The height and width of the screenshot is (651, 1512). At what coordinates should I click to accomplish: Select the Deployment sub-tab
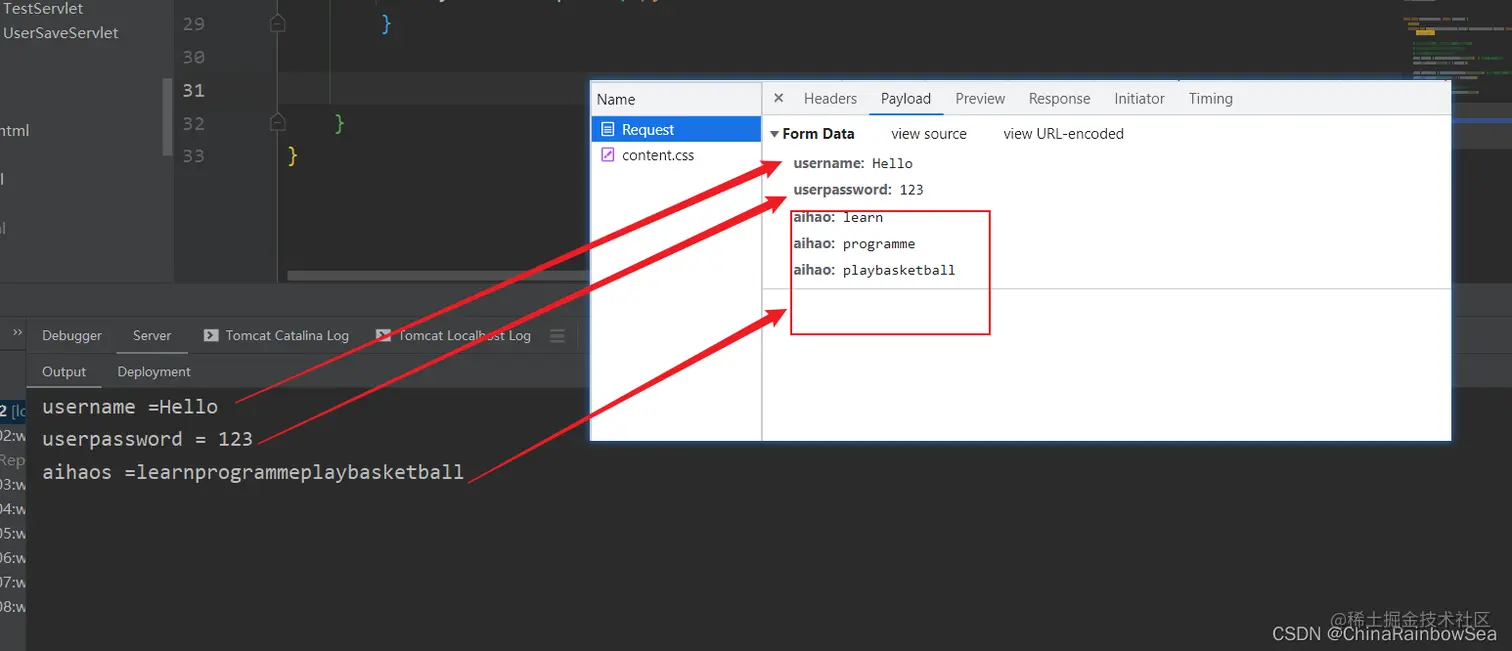[154, 372]
